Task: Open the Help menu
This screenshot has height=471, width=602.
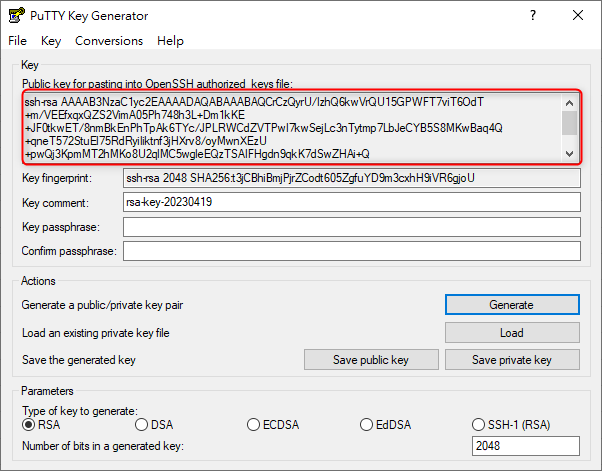Action: tap(170, 41)
